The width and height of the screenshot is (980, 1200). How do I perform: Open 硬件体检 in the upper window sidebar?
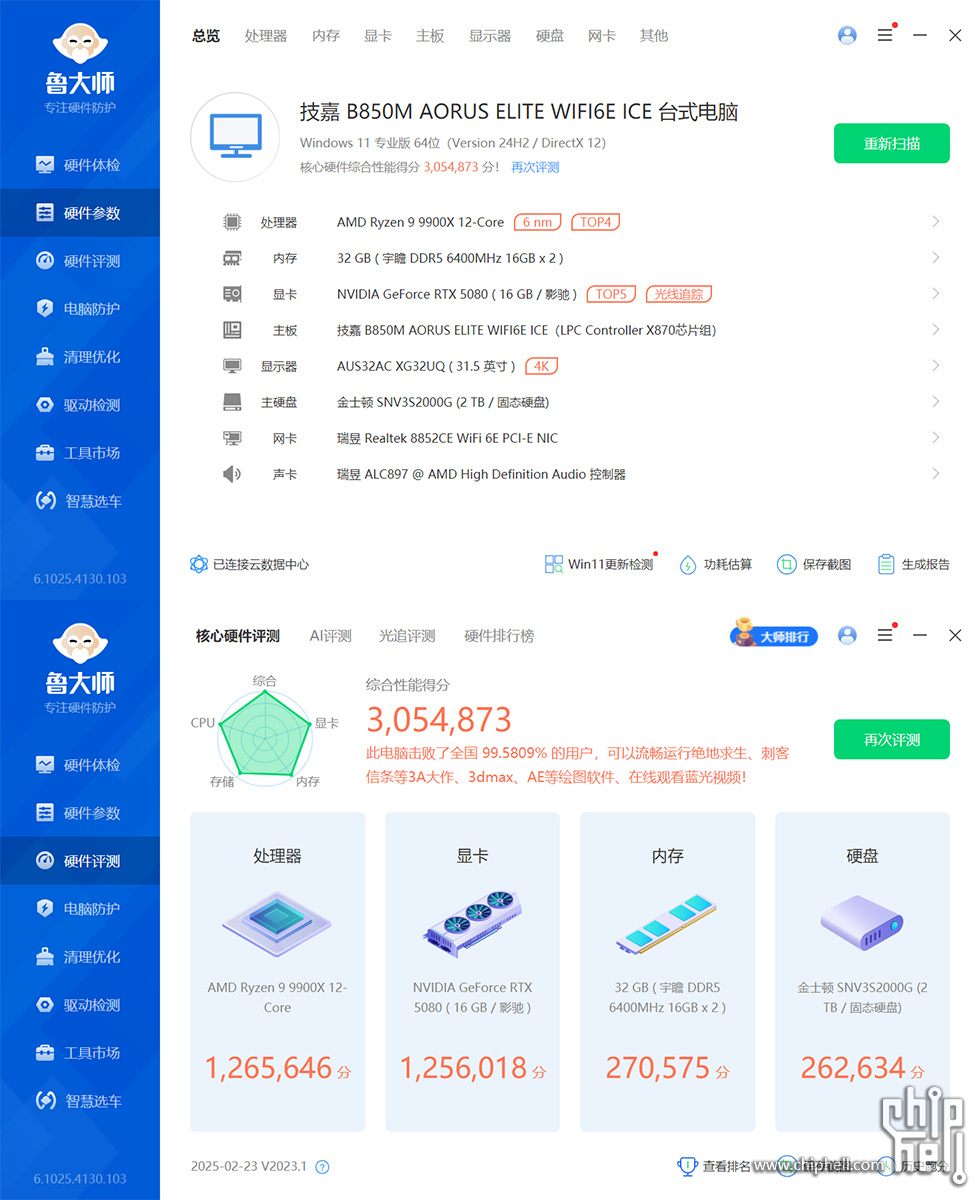tap(80, 165)
